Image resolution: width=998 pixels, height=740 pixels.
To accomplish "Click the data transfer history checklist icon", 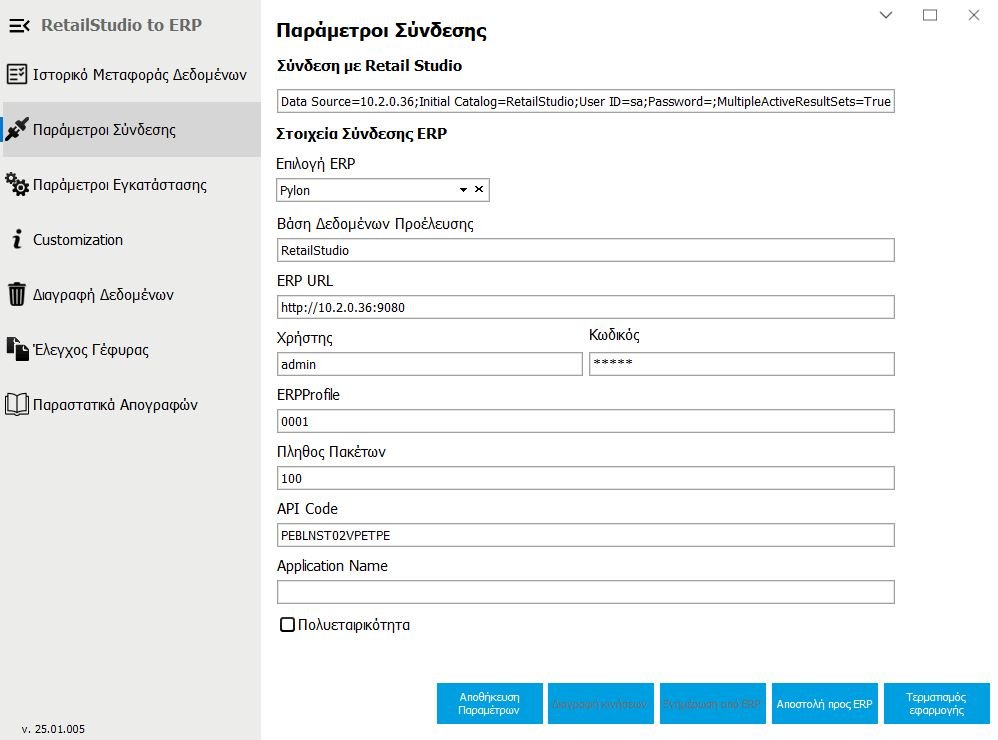I will [17, 74].
